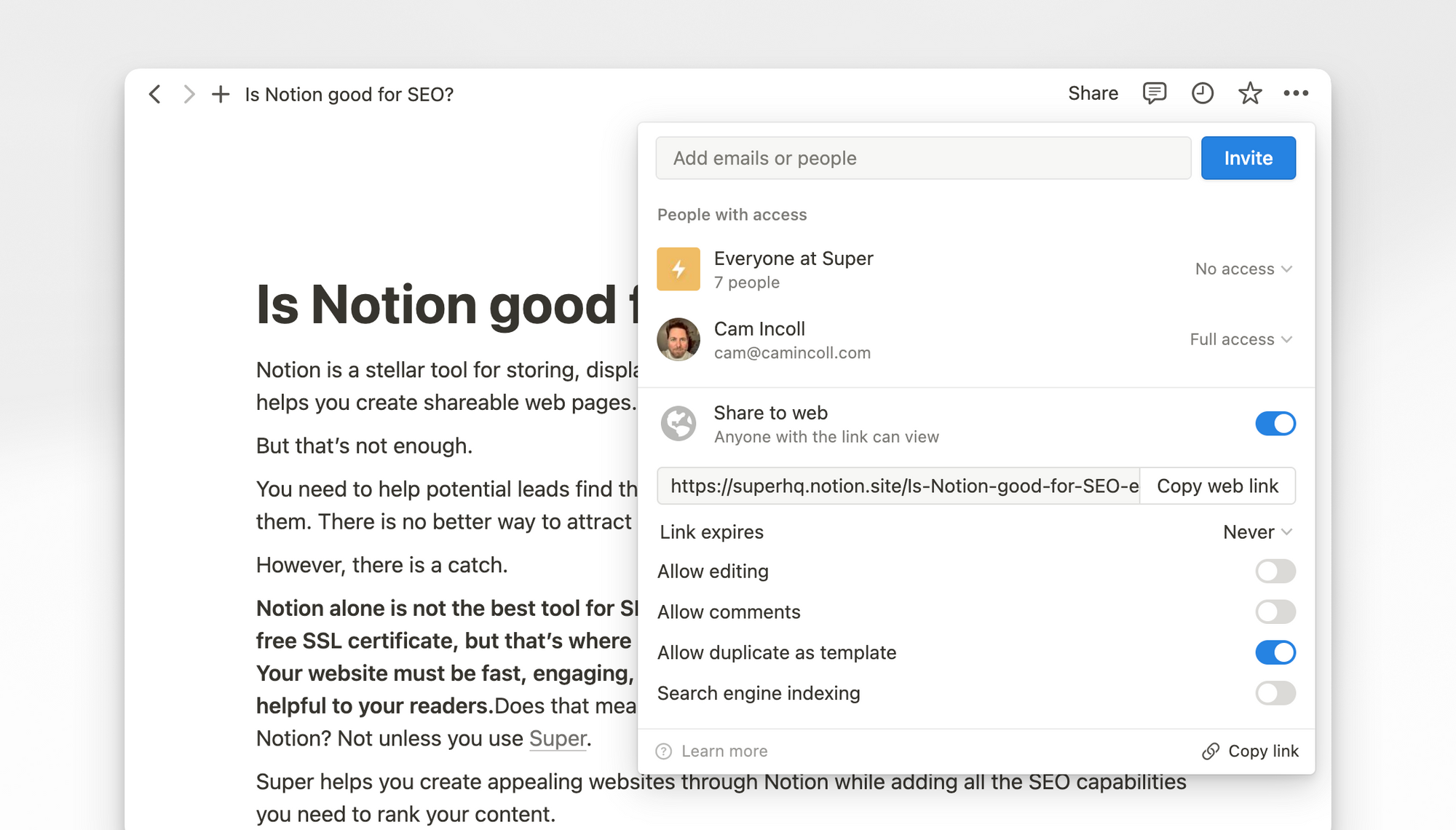Open the No access permission dropdown
Image resolution: width=1456 pixels, height=830 pixels.
pyautogui.click(x=1243, y=269)
